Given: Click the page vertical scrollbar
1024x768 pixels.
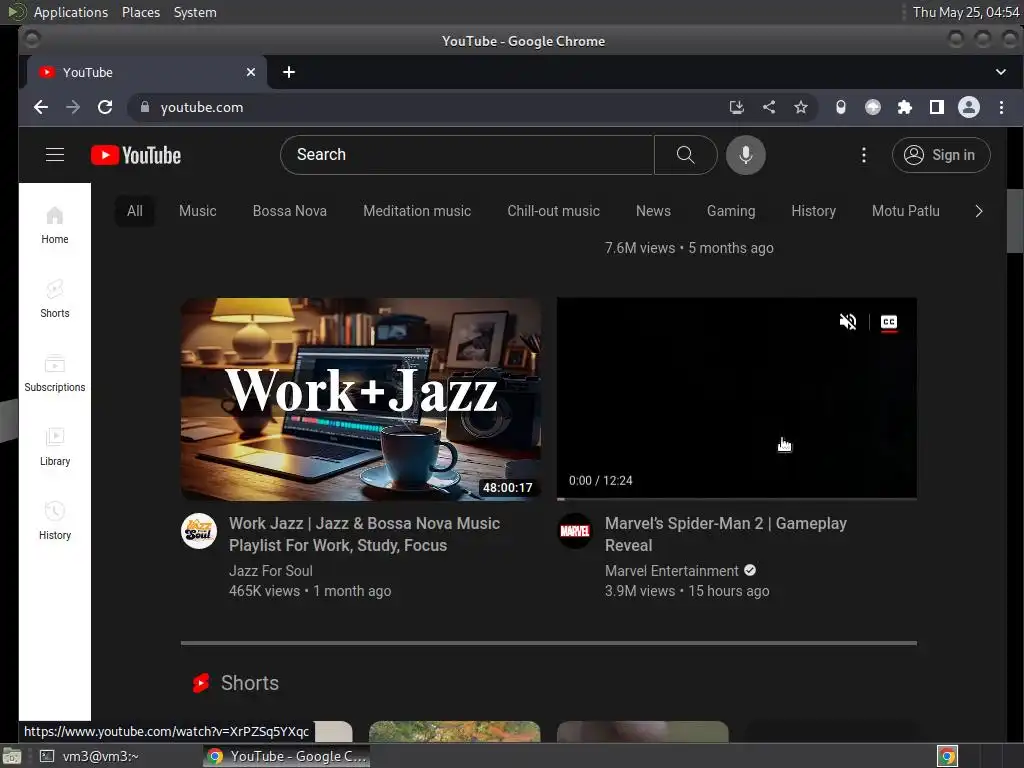Looking at the screenshot, I should (x=1015, y=220).
